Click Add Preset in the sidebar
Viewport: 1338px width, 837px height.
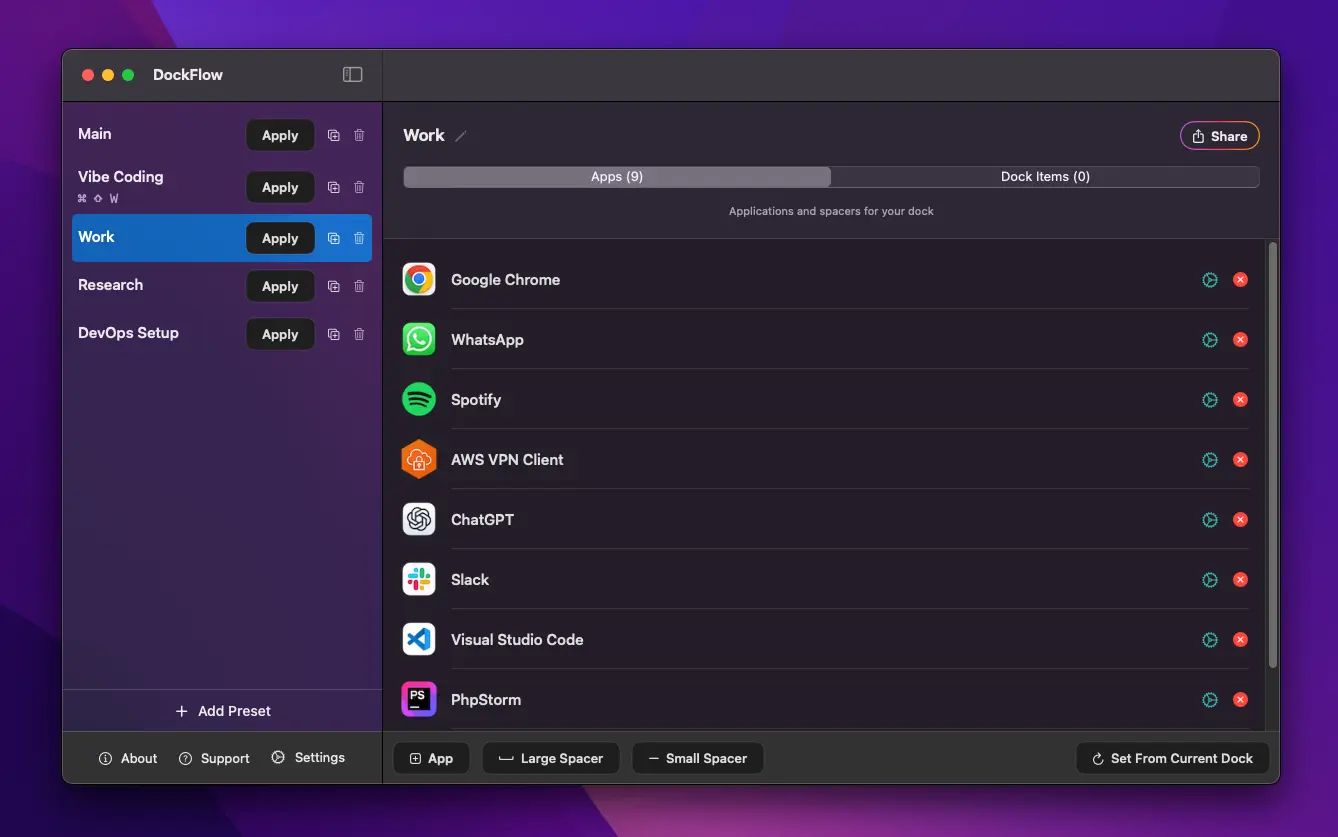click(x=223, y=711)
